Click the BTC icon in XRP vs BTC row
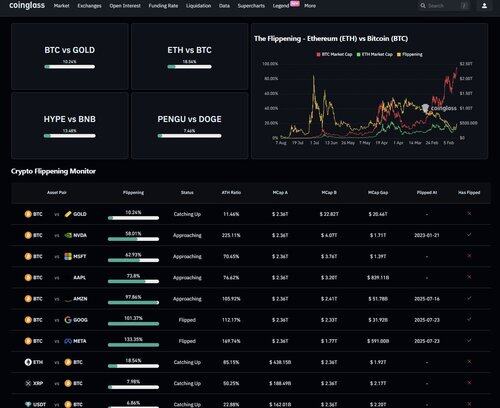This screenshot has width=500, height=408. pos(68,383)
